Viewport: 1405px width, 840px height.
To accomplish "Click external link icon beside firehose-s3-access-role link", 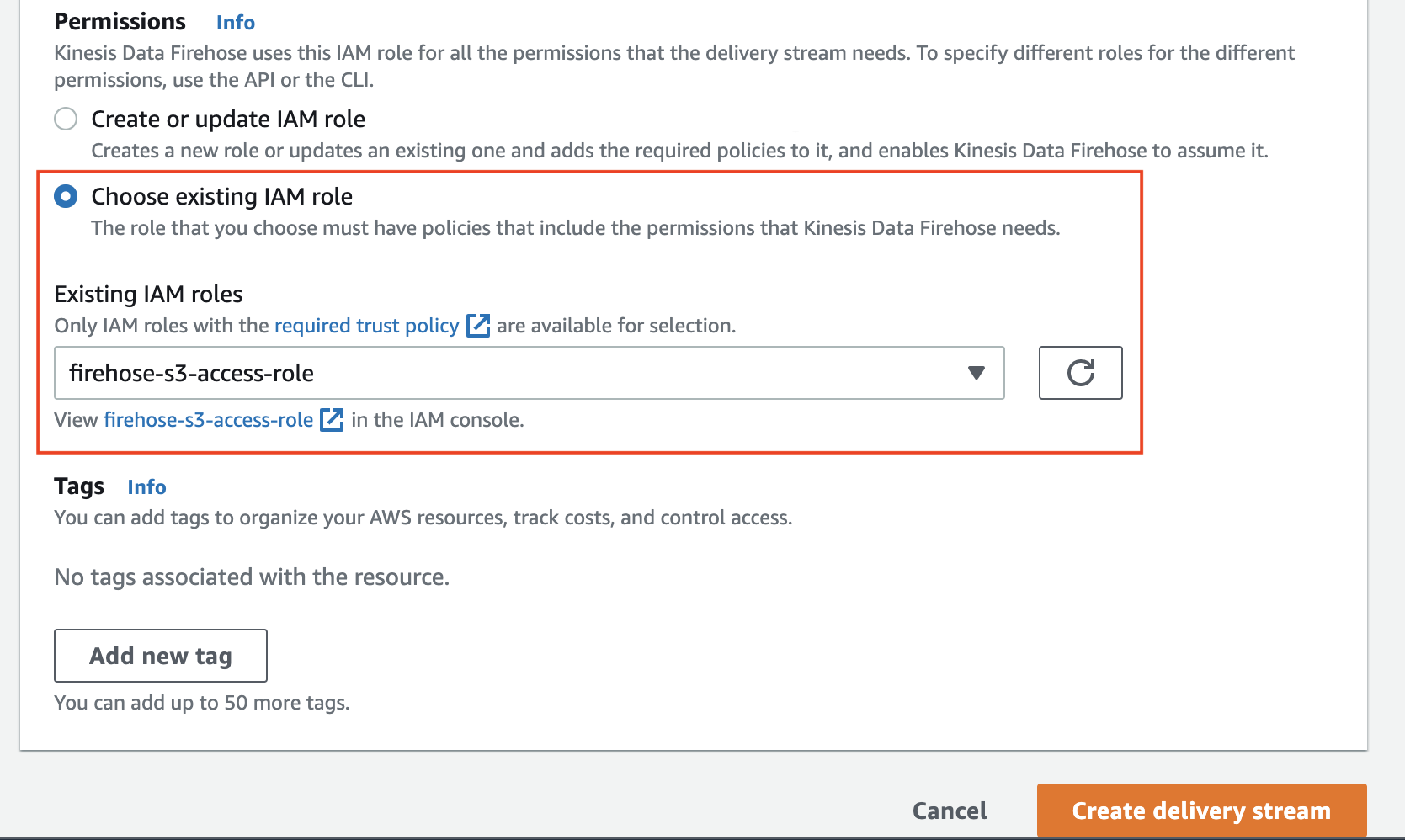I will click(x=333, y=420).
